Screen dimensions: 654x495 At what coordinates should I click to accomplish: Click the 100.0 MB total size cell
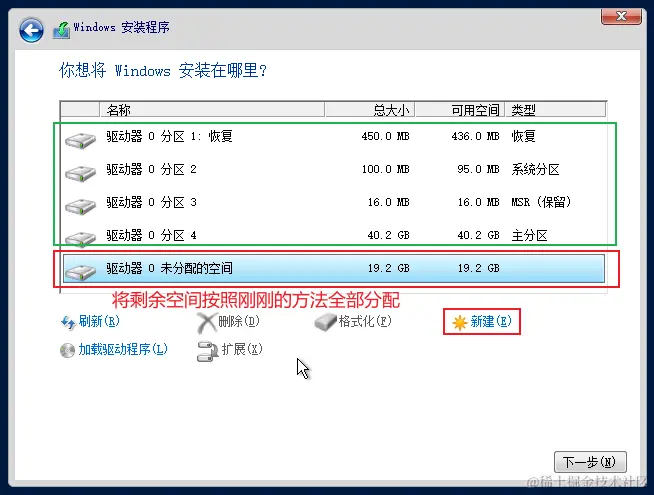click(x=385, y=169)
